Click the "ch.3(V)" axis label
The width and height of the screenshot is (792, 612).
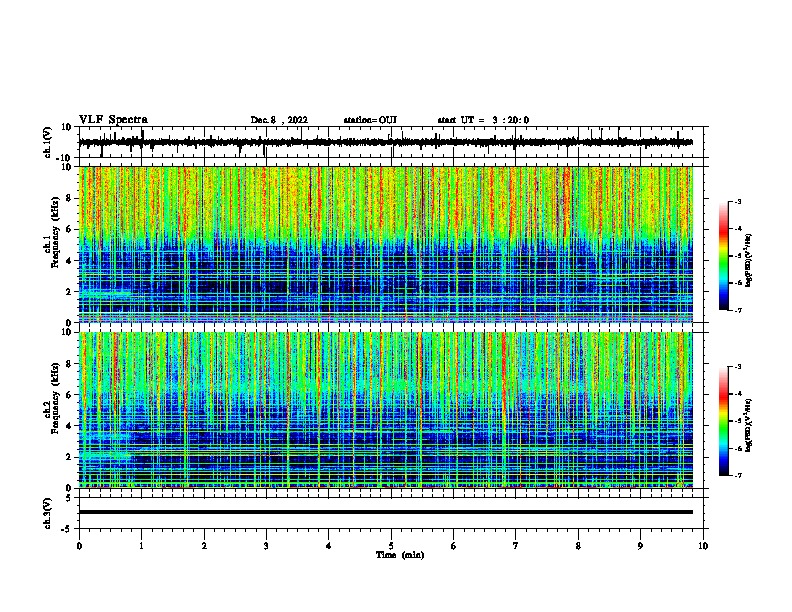pos(47,513)
